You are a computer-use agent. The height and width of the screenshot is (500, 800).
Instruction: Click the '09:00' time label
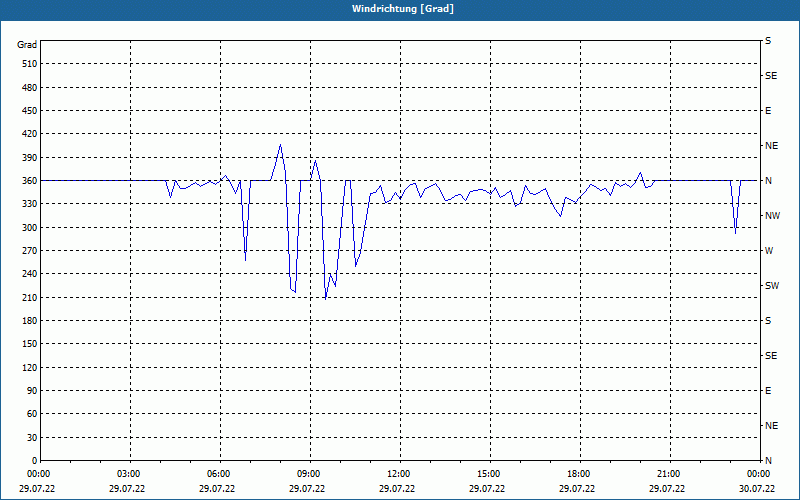308,474
